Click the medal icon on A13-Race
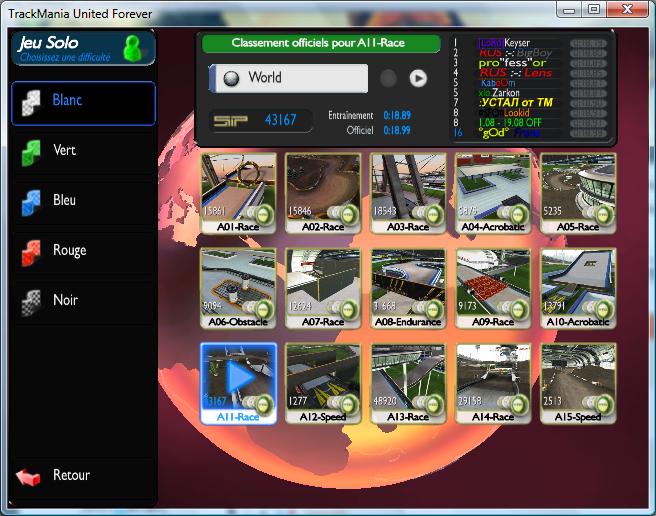656x516 pixels. pyautogui.click(x=433, y=404)
